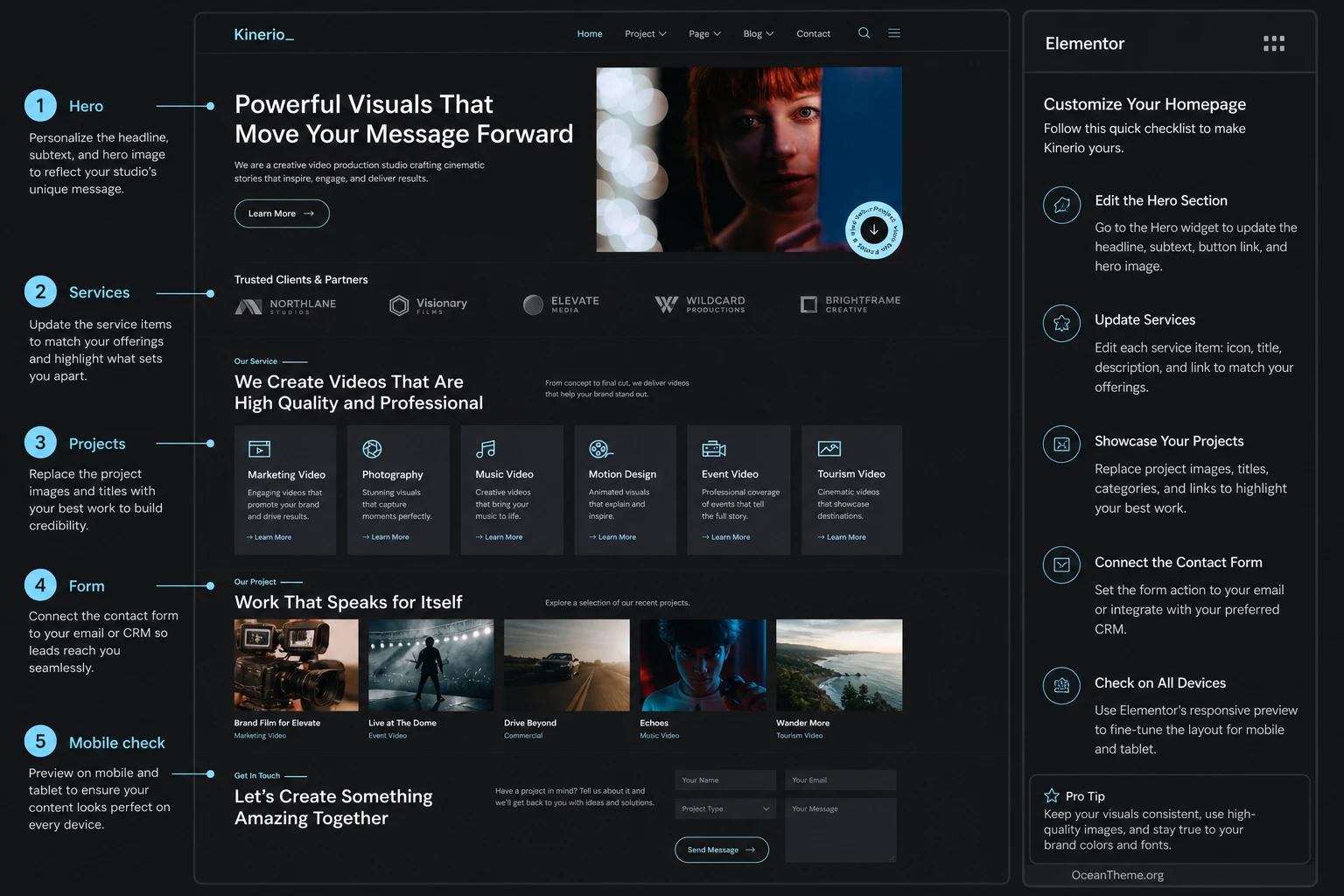This screenshot has width=1344, height=896.
Task: Follow Learn More under Motion Design
Action: coord(612,537)
